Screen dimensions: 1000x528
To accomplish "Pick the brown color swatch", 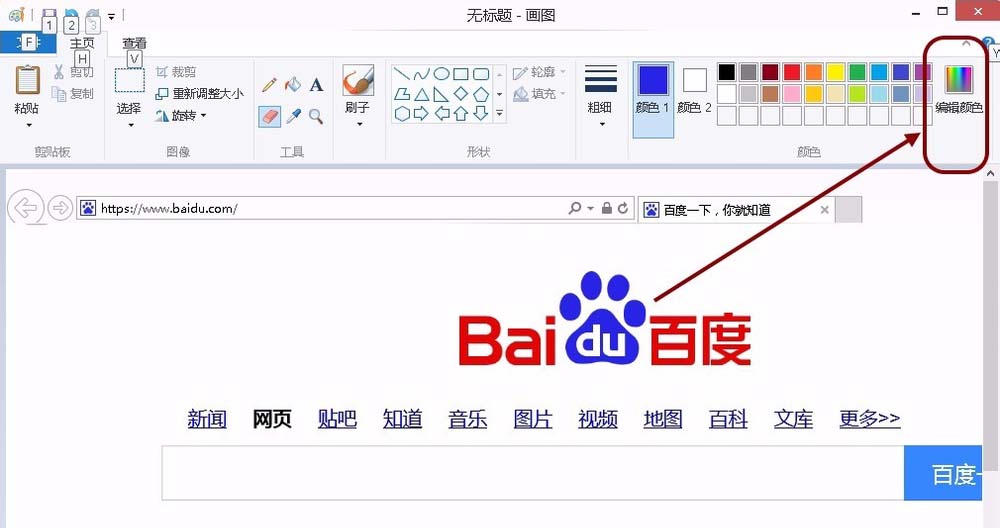I will pos(770,94).
